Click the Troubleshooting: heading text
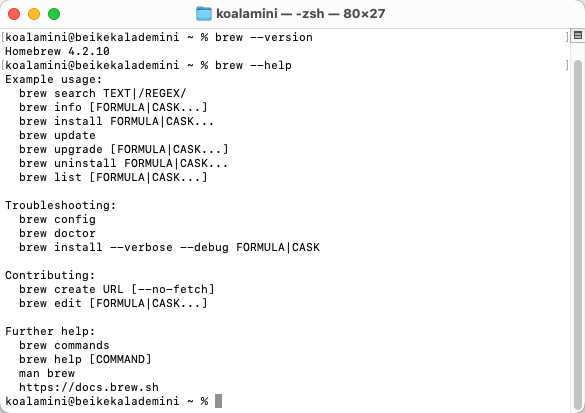This screenshot has height=413, width=585. (60, 205)
